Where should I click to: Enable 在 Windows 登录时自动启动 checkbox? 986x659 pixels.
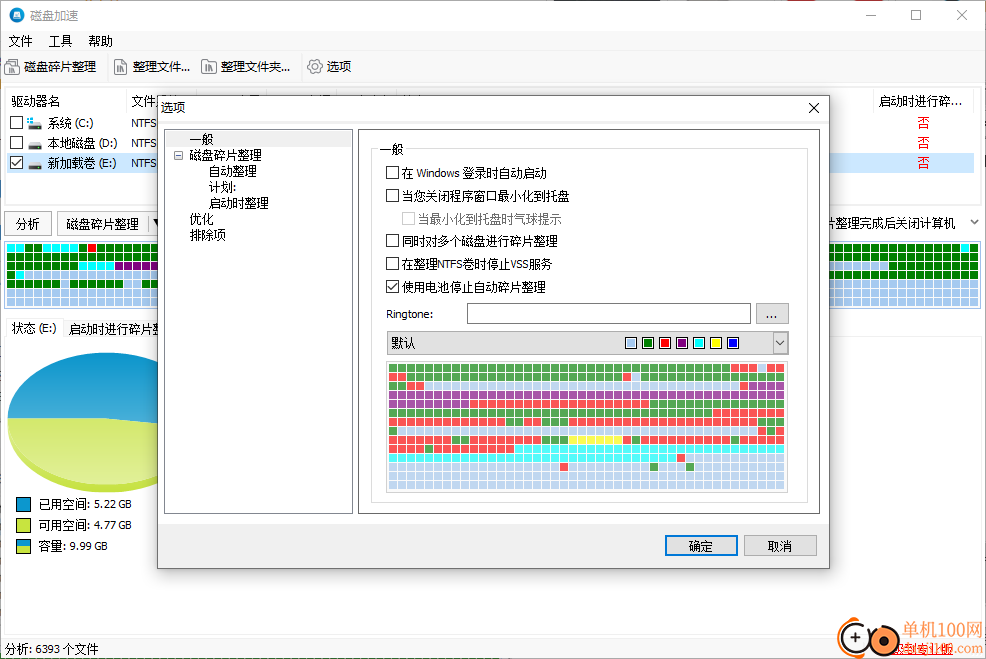(x=392, y=172)
